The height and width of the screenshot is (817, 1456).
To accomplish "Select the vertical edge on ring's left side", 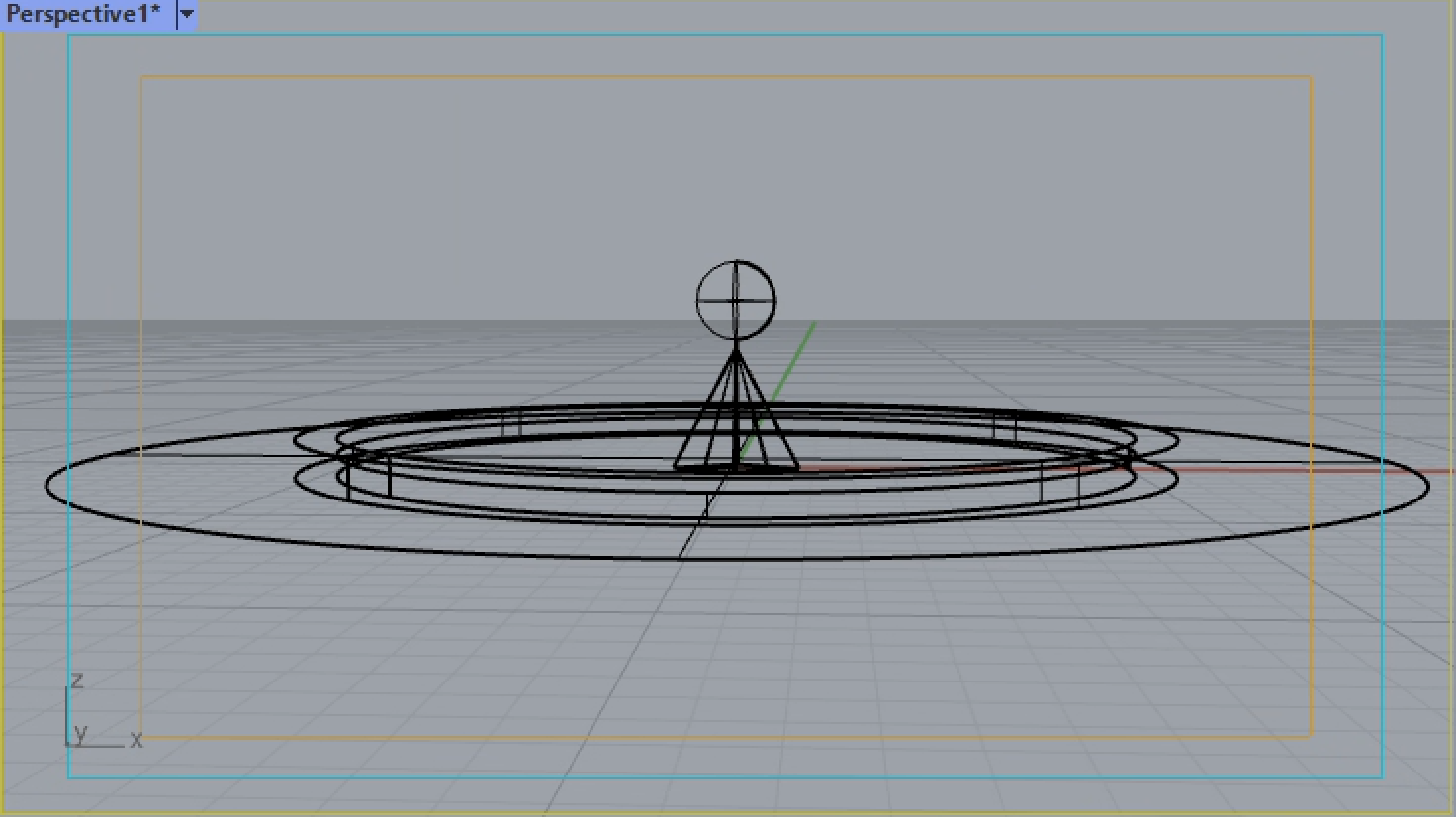I will click(x=390, y=478).
